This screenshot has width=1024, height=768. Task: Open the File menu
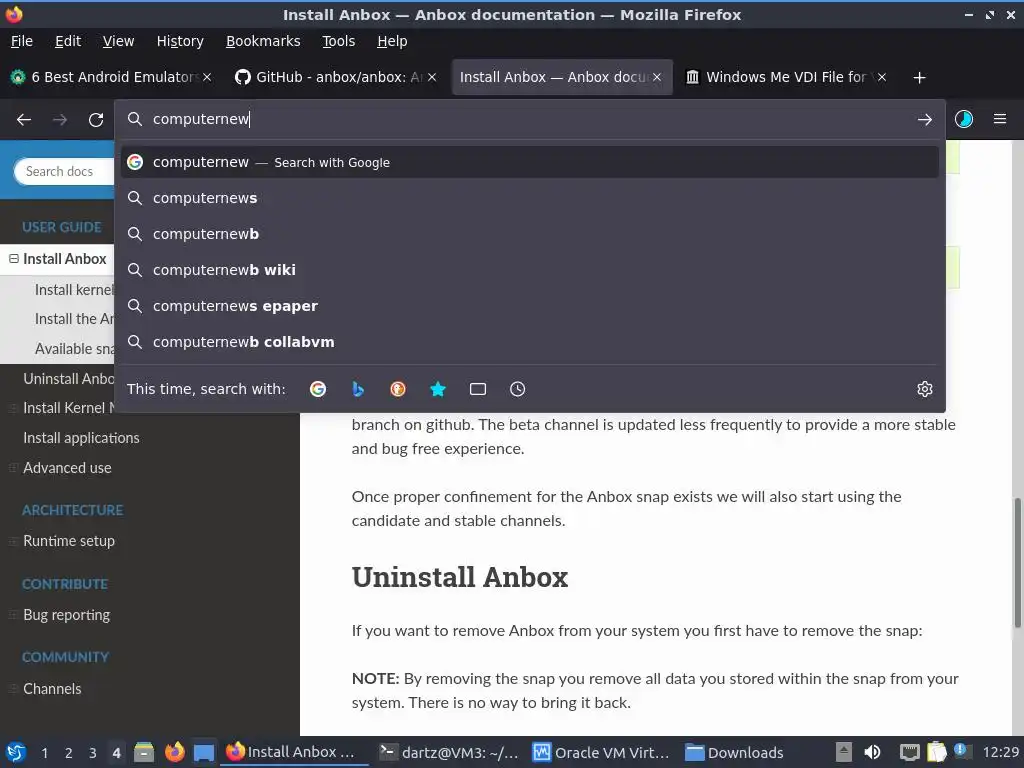(22, 41)
